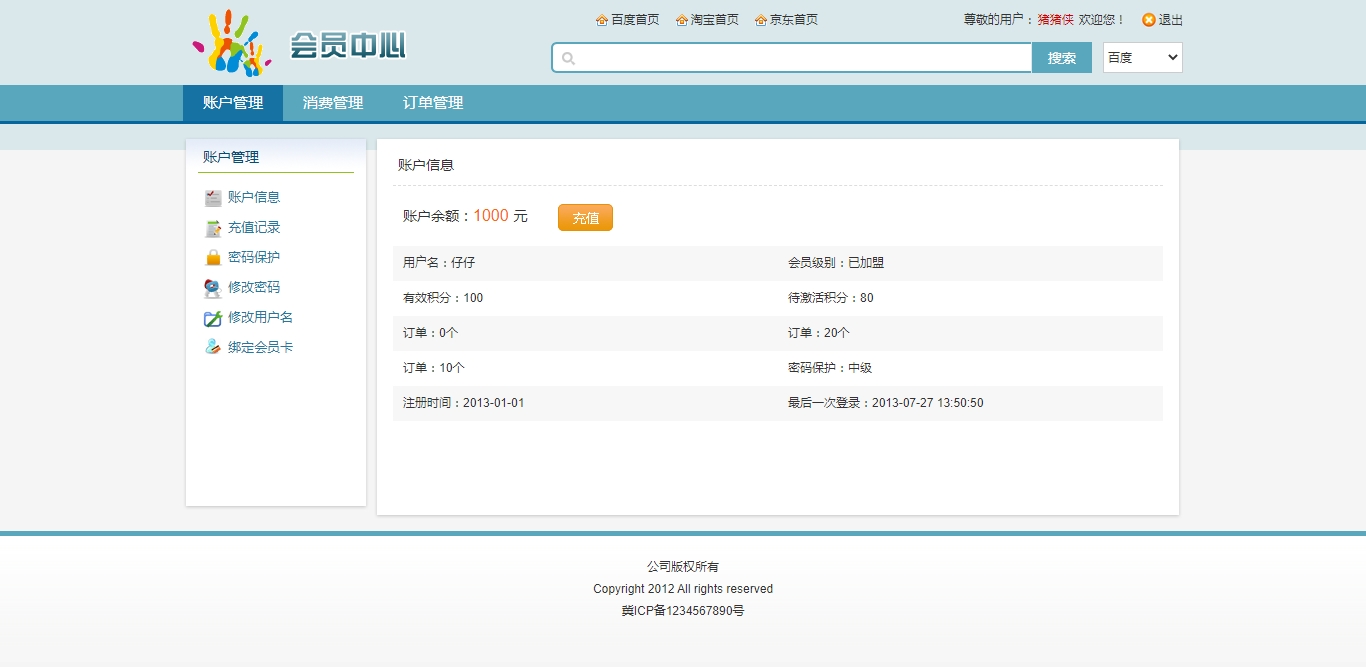Click the 充值记录 sidebar icon
The height and width of the screenshot is (667, 1366).
pyautogui.click(x=212, y=228)
